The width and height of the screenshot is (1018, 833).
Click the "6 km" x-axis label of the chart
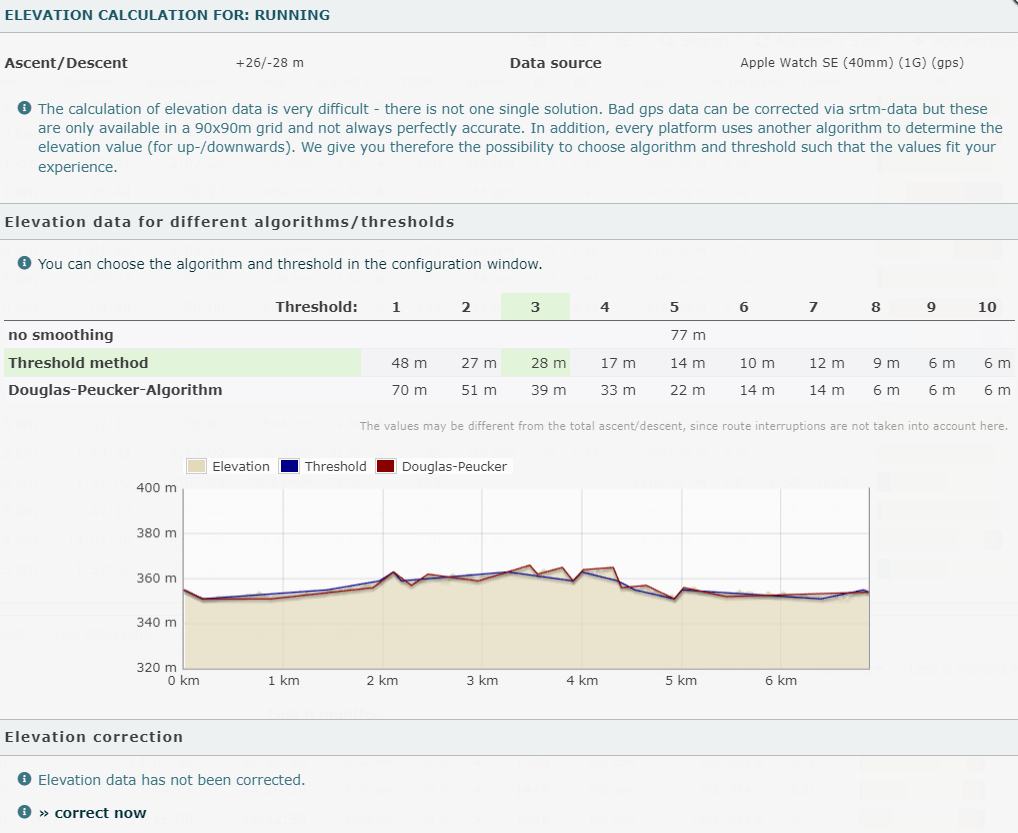coord(781,680)
